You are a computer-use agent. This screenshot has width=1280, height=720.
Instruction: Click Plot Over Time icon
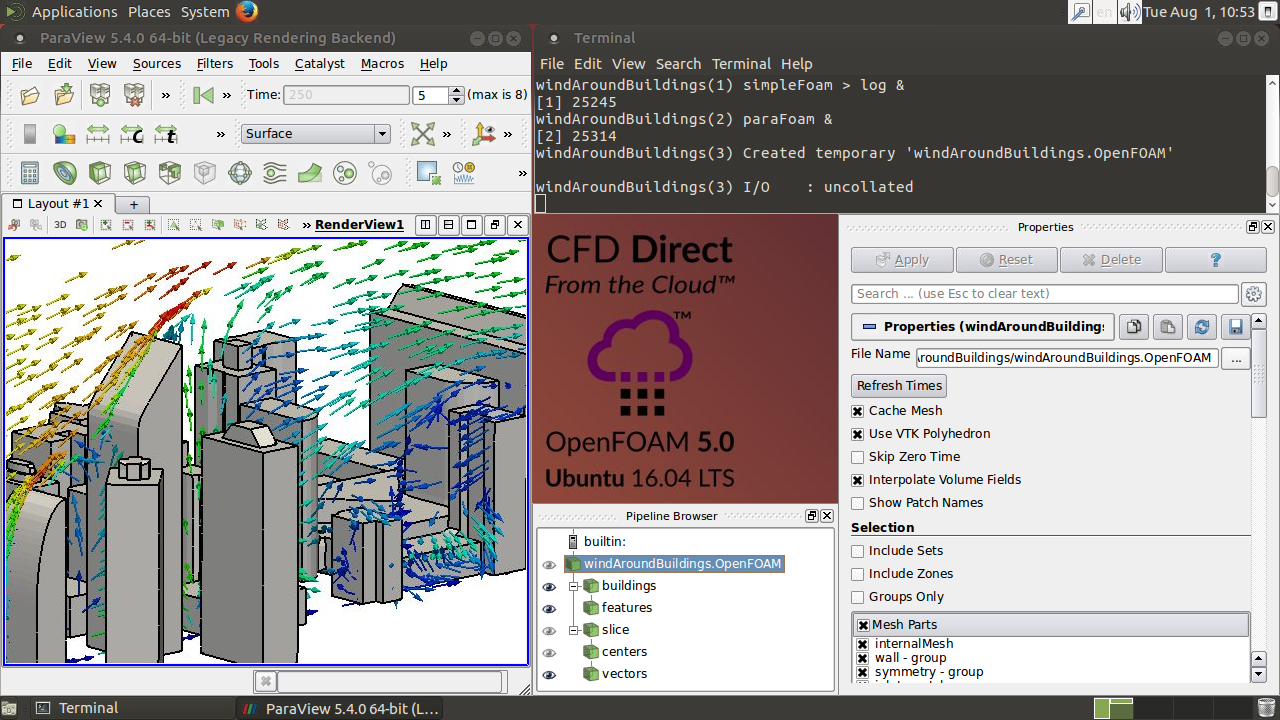coord(464,173)
